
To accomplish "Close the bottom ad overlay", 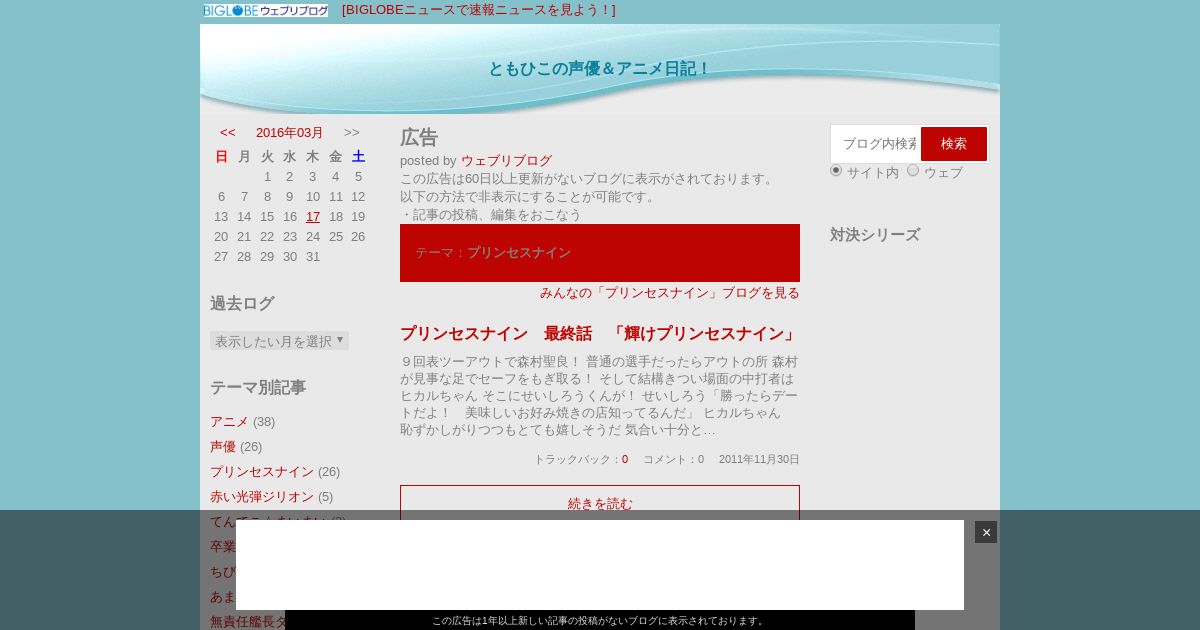I will [986, 532].
